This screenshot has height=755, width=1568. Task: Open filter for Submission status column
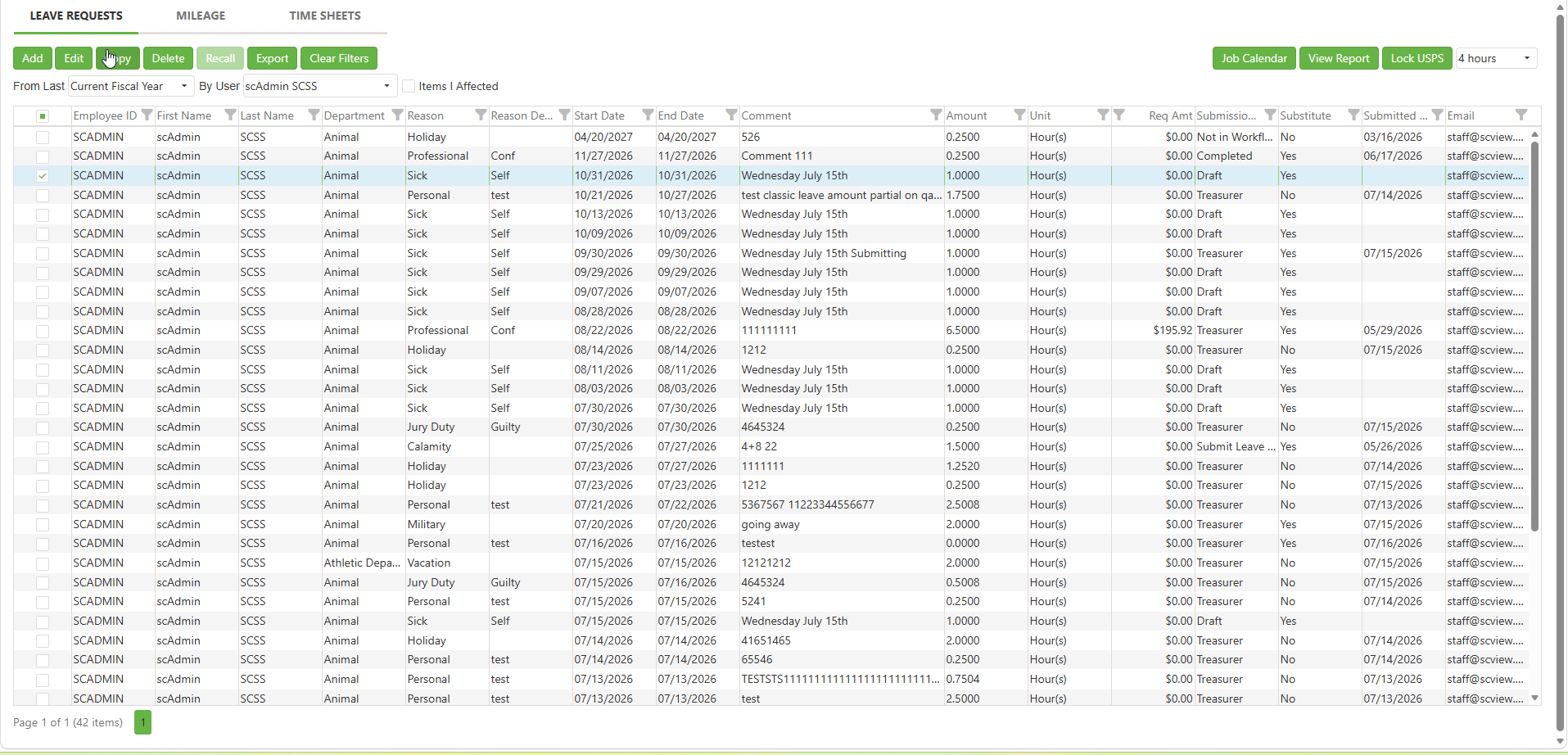1271,115
